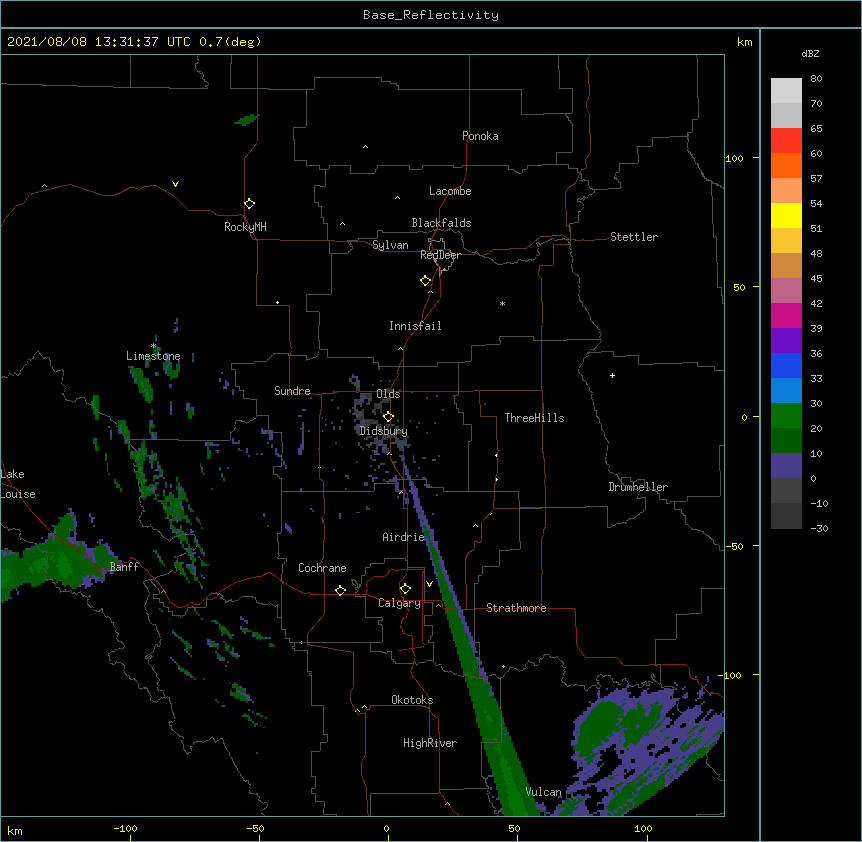Click the RedDeer city label
The image size is (862, 842).
coord(440,255)
